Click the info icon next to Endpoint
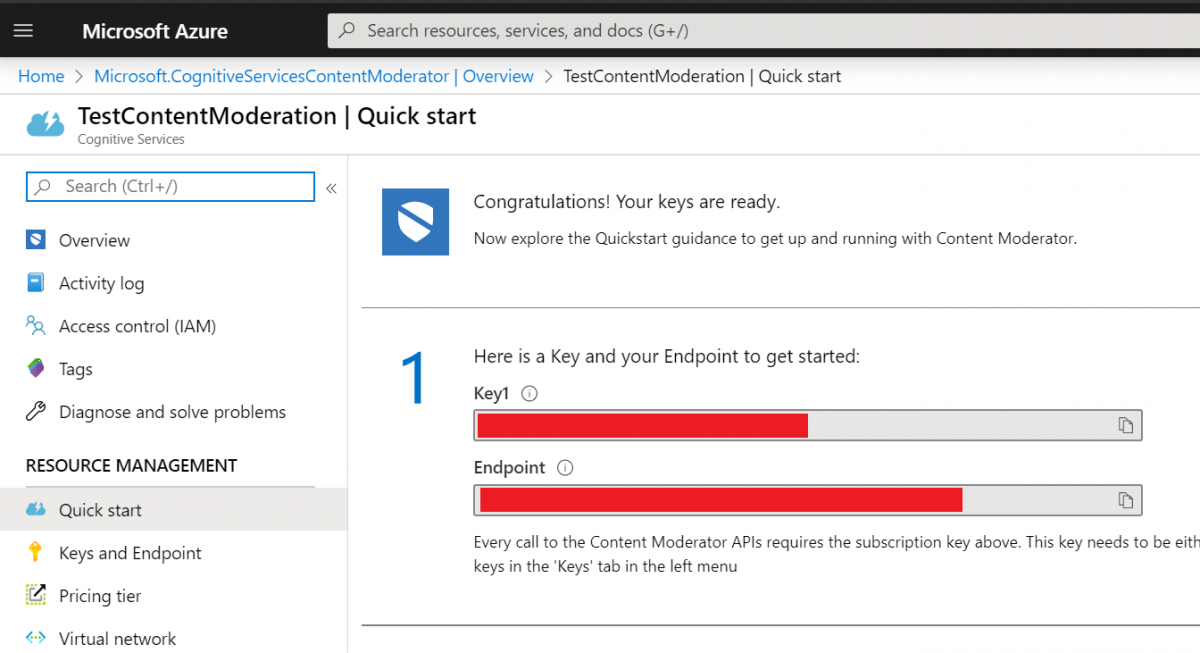 click(x=565, y=468)
